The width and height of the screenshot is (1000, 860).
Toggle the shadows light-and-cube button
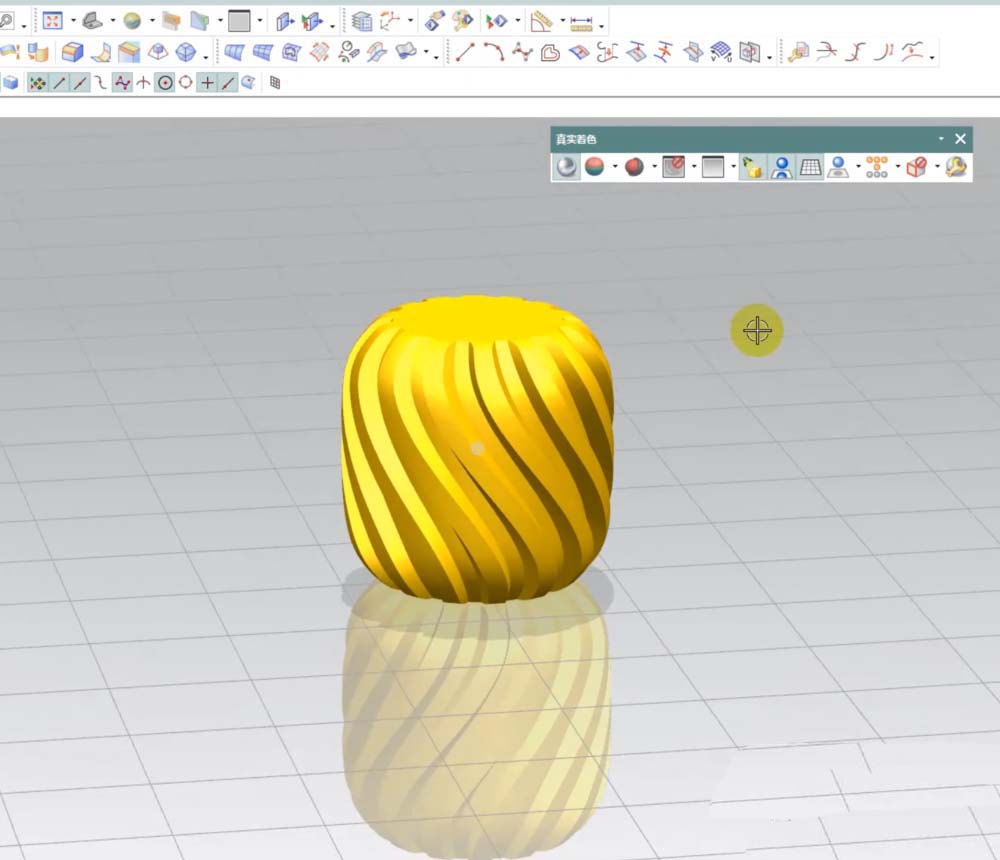click(753, 167)
